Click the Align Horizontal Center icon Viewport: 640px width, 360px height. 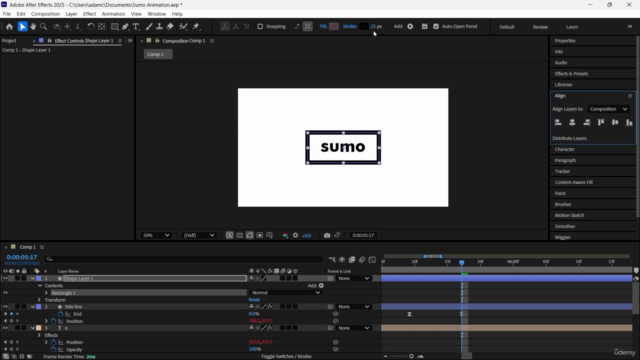572,122
